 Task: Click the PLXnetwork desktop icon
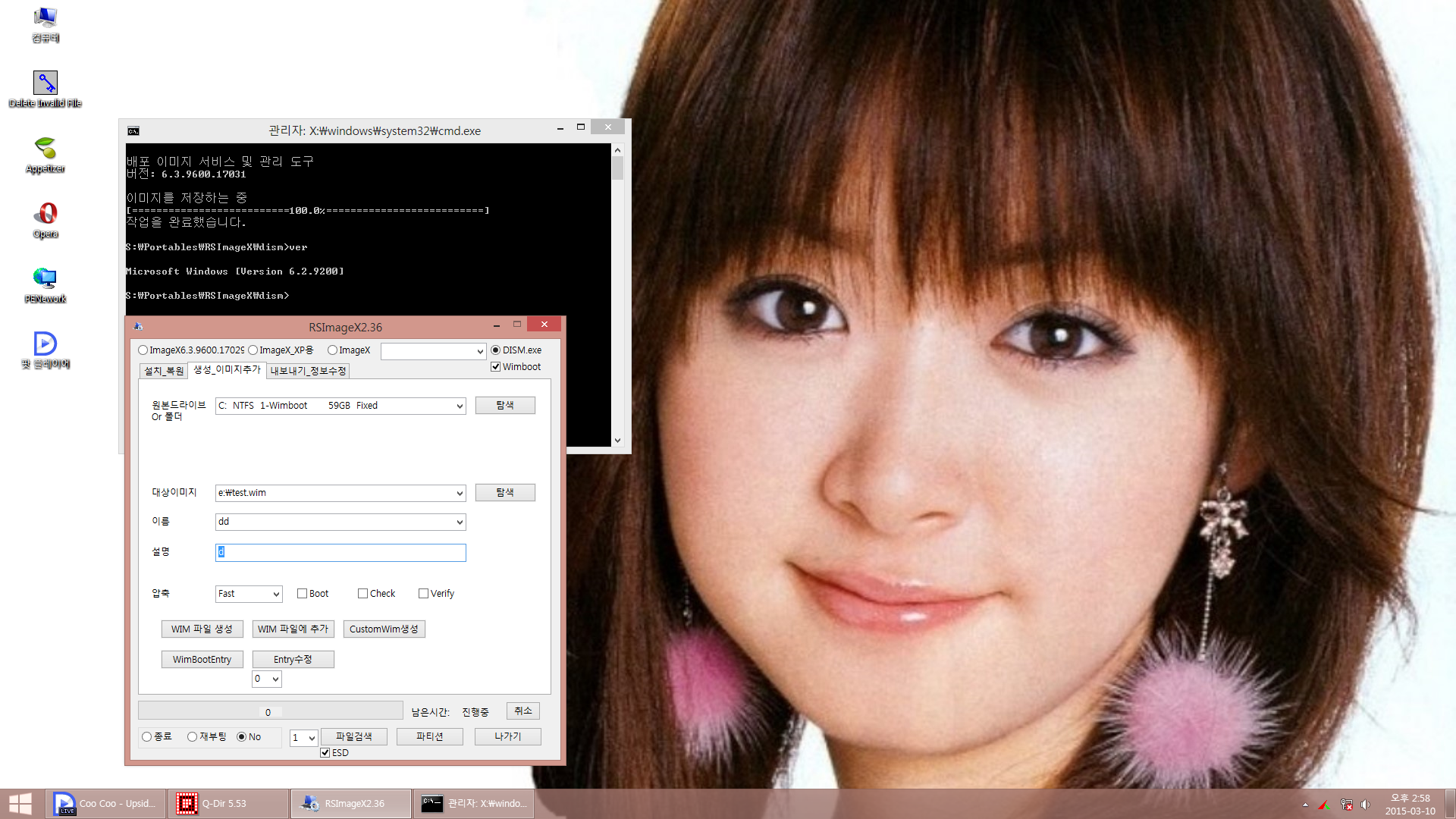(x=44, y=283)
